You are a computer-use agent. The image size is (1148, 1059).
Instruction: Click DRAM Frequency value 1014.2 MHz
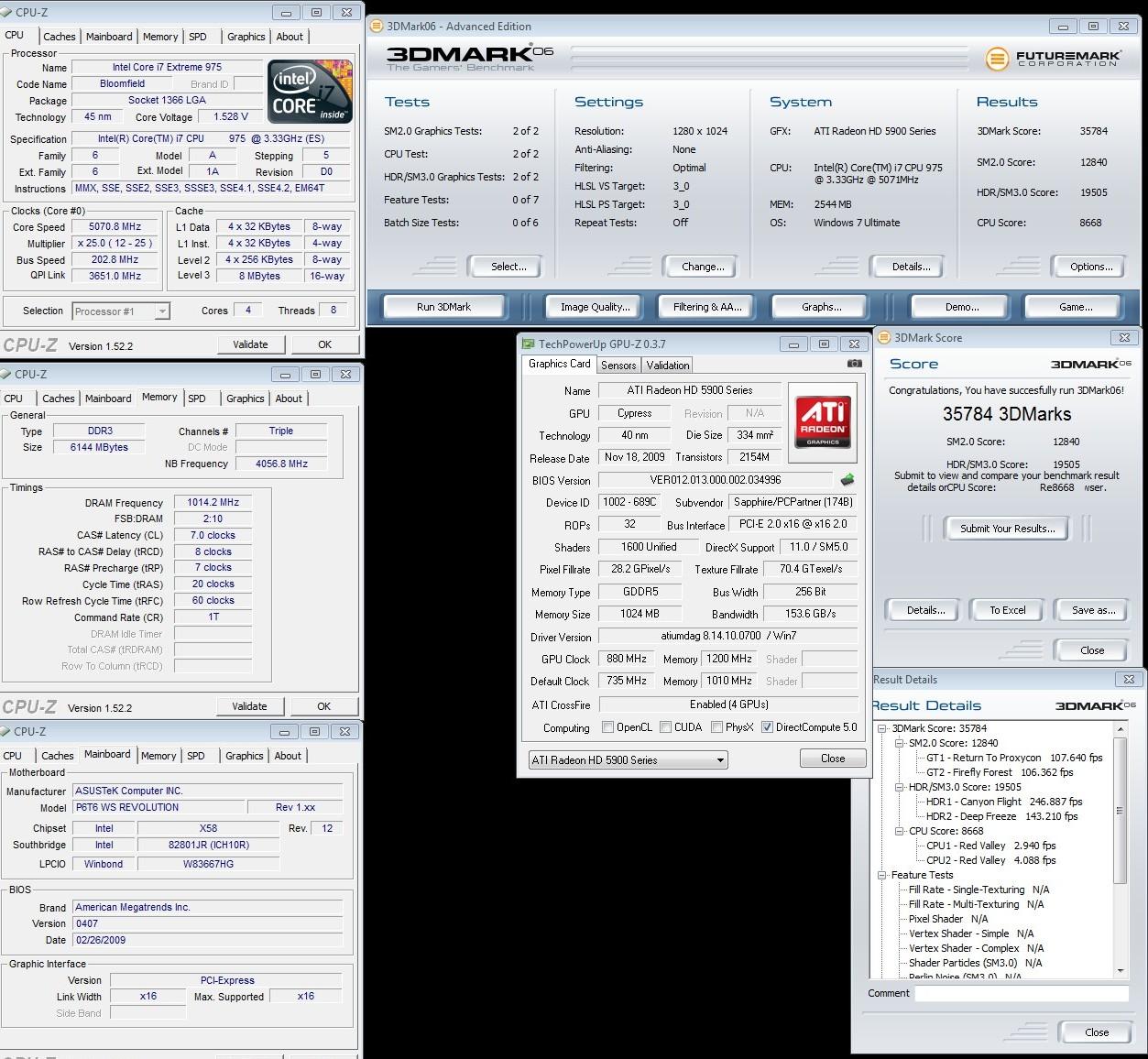[x=213, y=503]
